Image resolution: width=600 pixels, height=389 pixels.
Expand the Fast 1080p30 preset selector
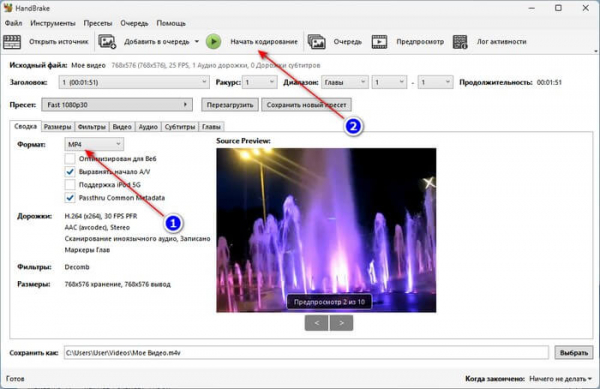click(117, 104)
